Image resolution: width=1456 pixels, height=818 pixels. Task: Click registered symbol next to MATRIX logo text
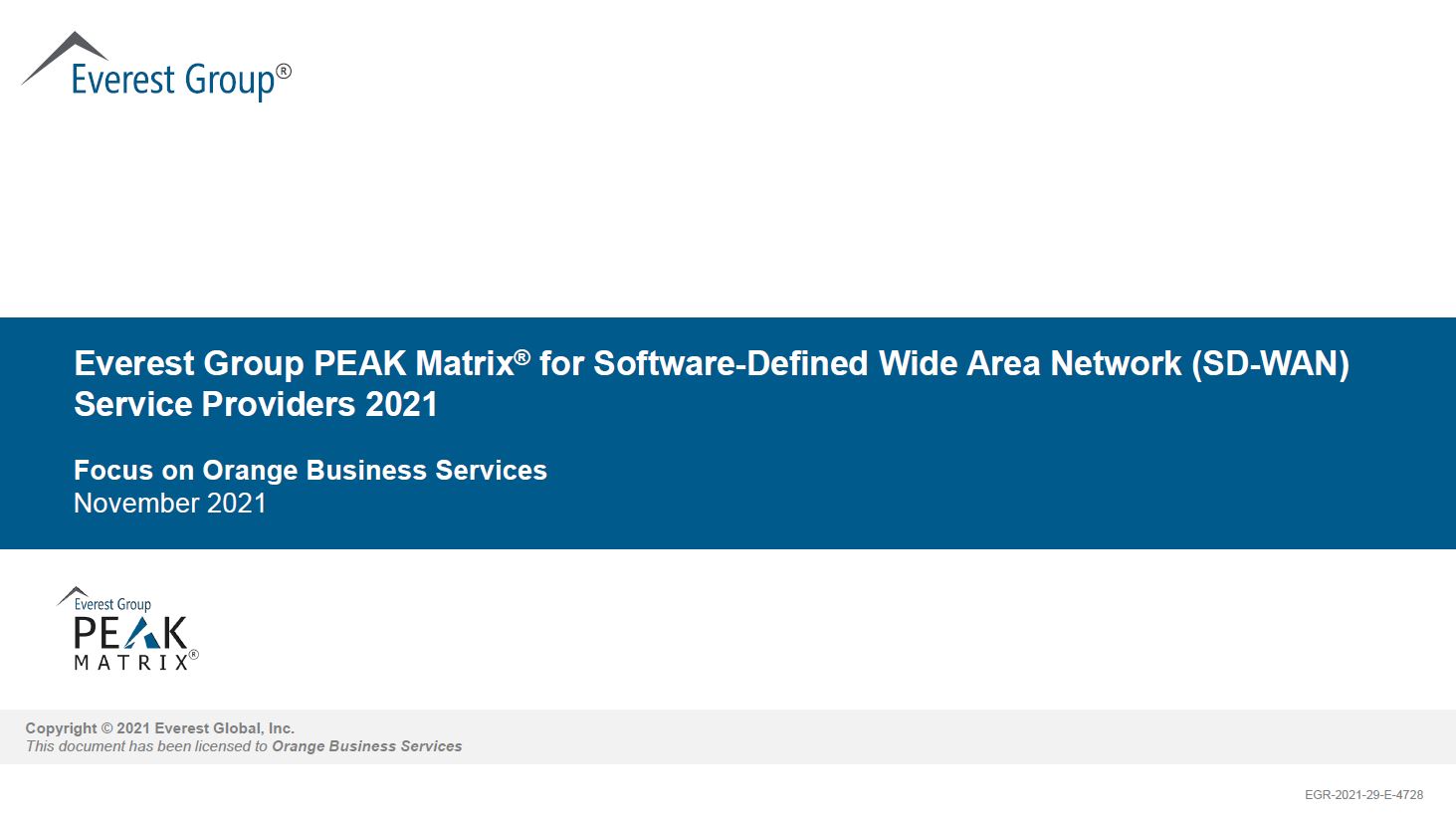194,655
